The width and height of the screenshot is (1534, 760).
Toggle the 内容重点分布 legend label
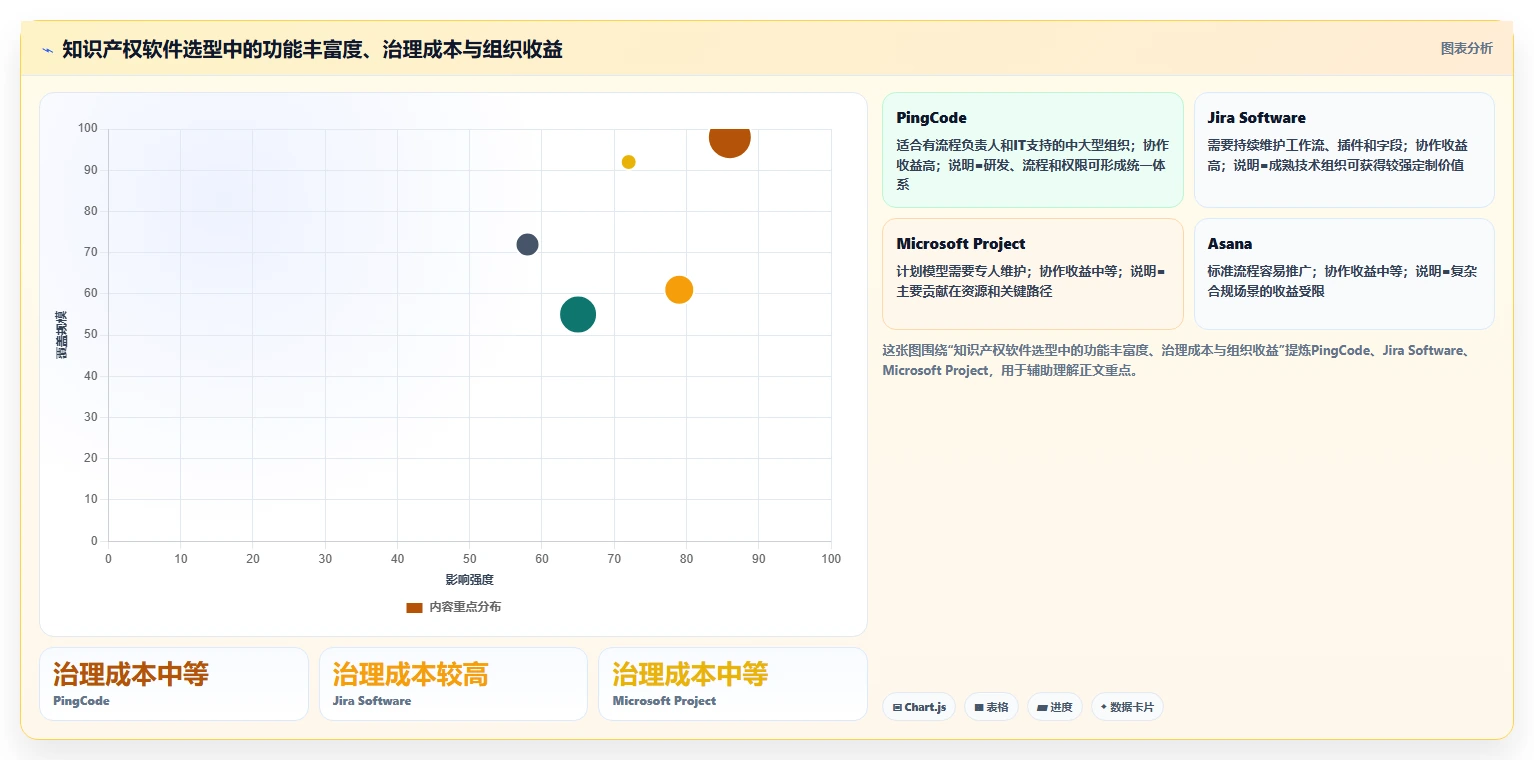pos(465,608)
